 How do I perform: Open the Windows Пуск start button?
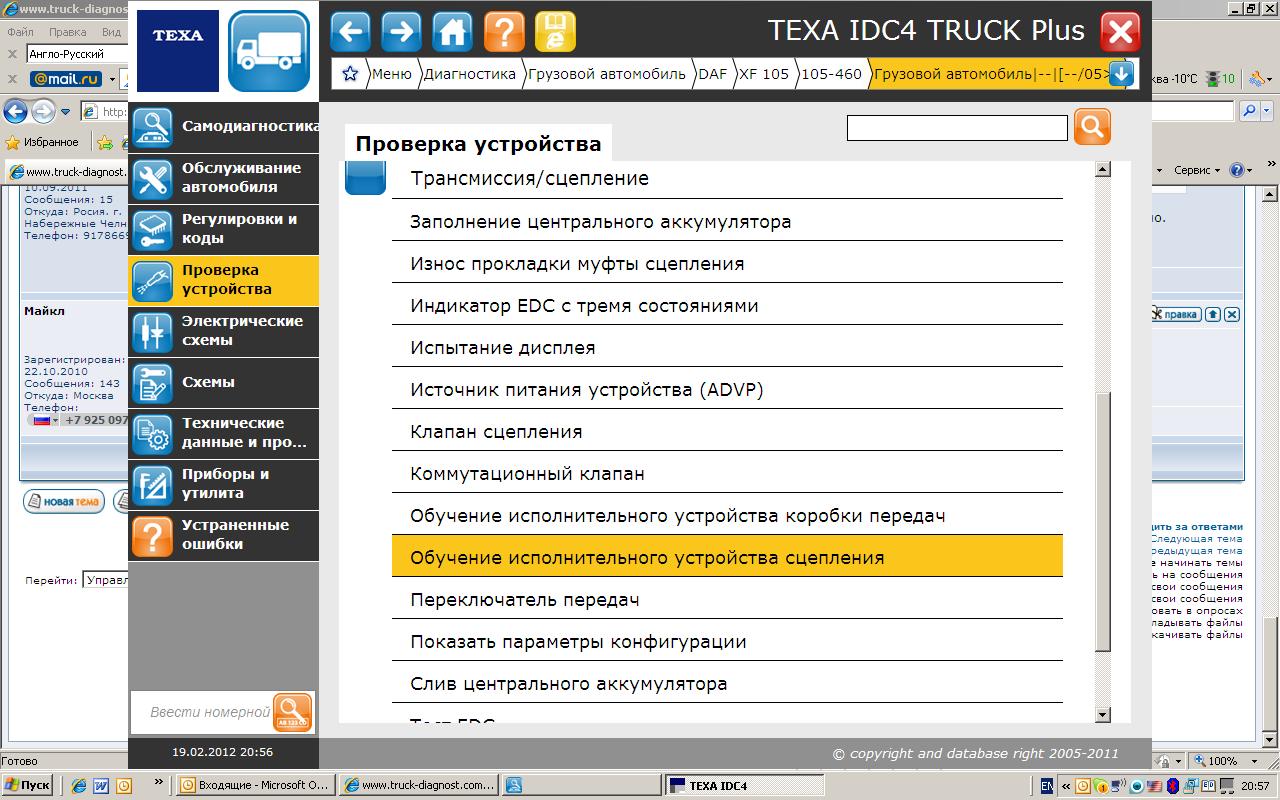click(28, 785)
